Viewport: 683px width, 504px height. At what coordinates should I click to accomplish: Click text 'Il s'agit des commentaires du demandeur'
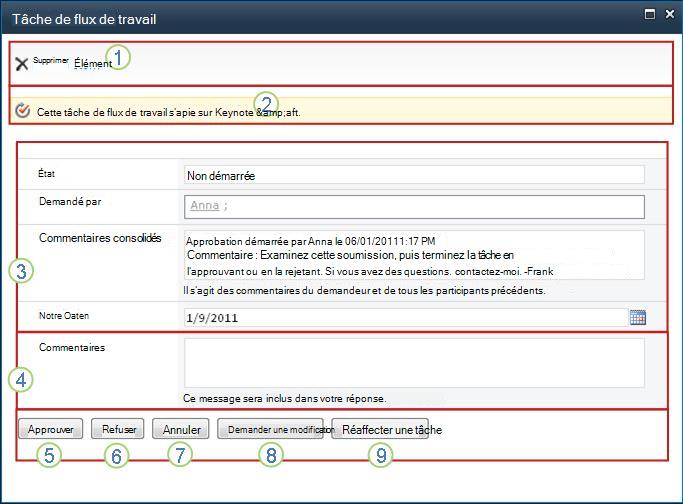(277, 290)
